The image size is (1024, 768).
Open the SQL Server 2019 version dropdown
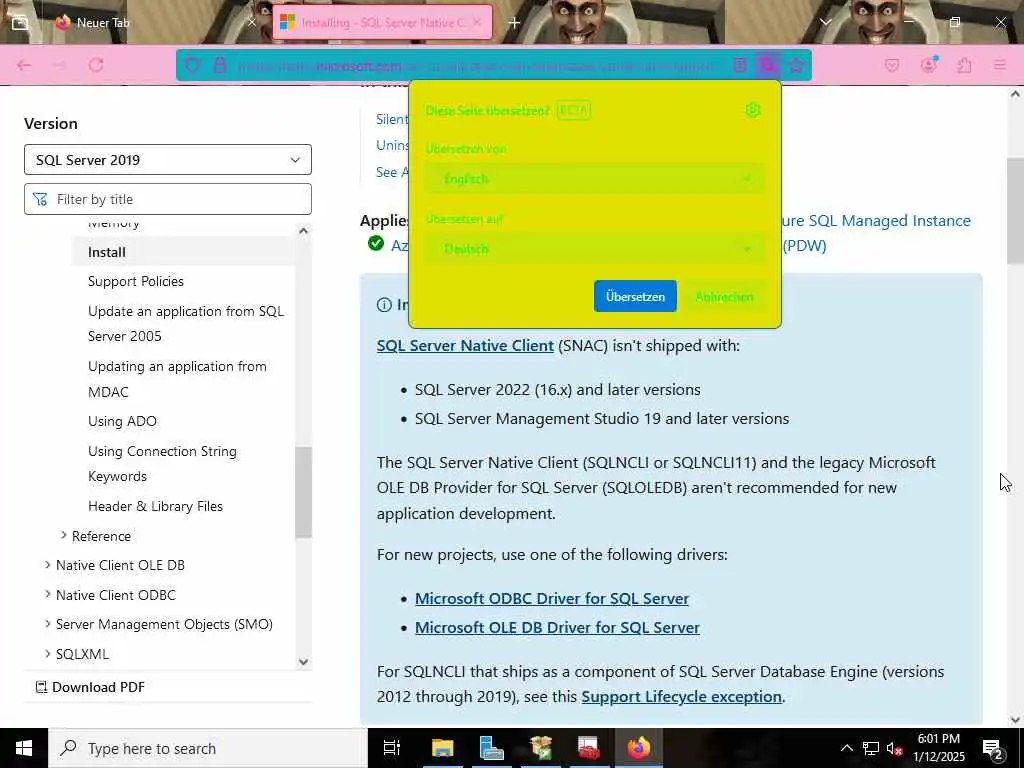pos(168,160)
